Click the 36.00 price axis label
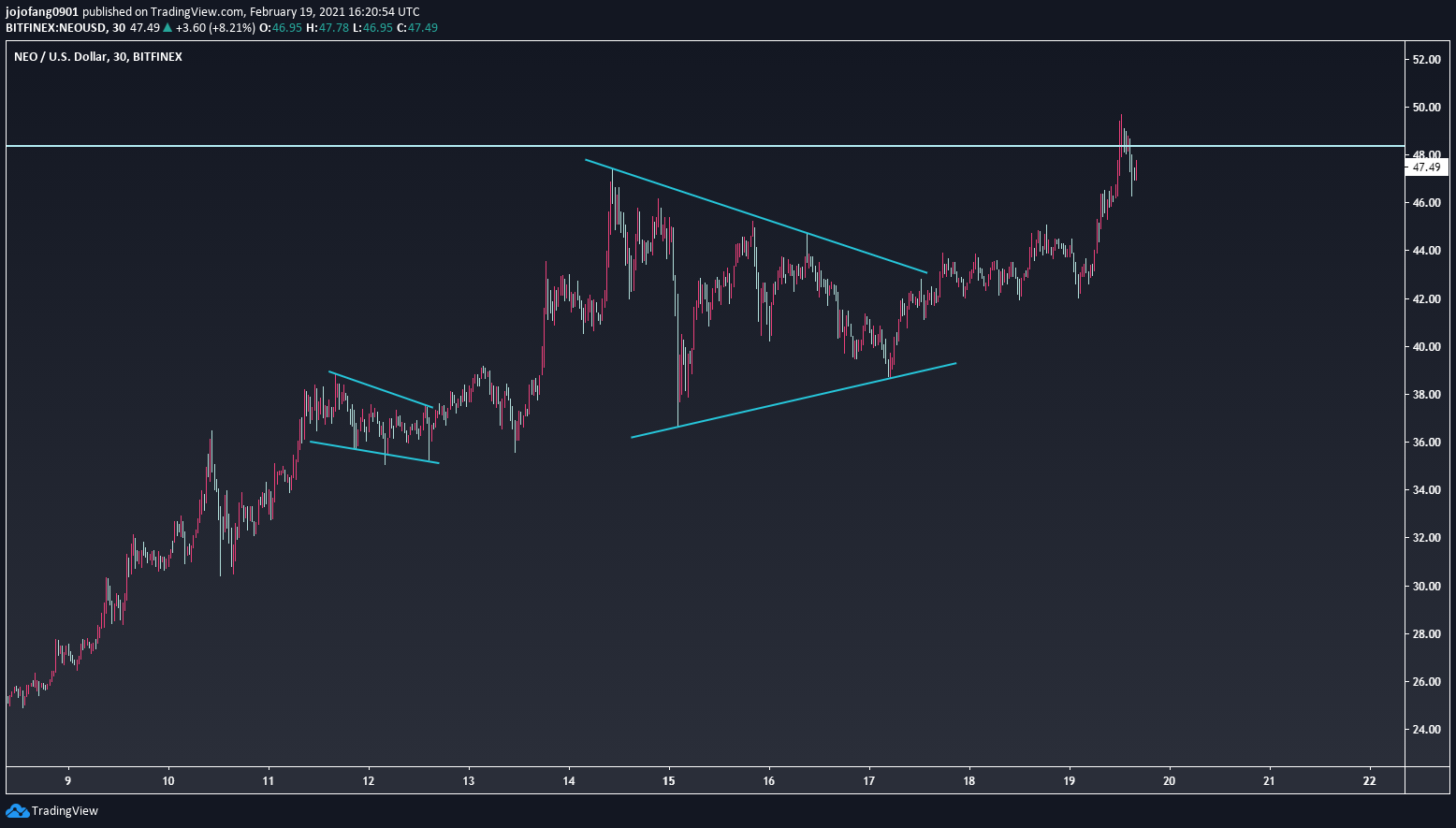 (1426, 443)
